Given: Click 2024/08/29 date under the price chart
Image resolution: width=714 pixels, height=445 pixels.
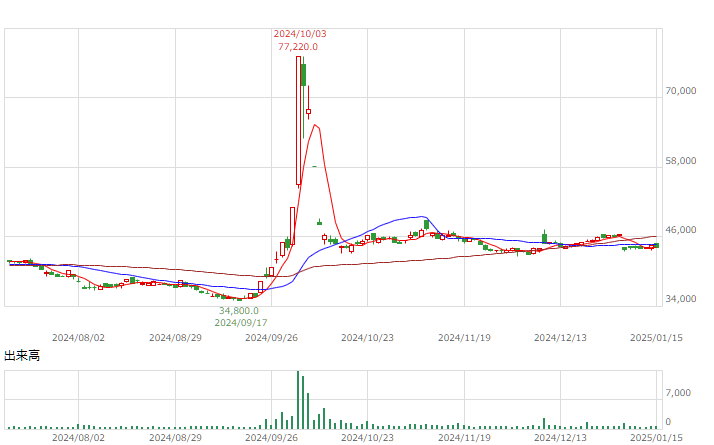Looking at the screenshot, I should [x=175, y=338].
